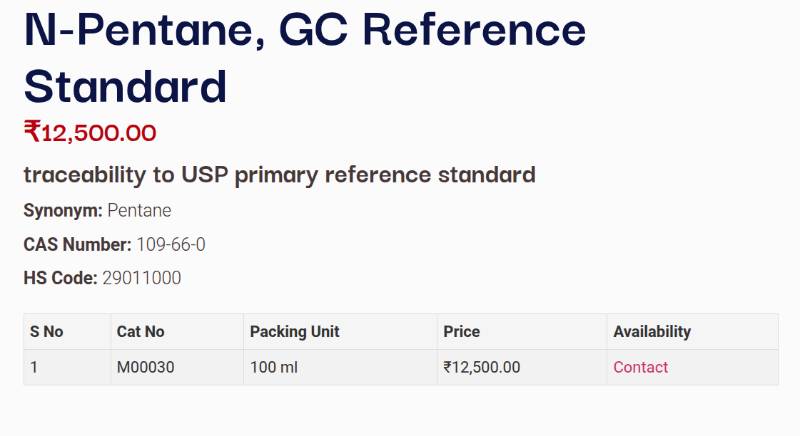Click the Contact availability link
This screenshot has width=800, height=436.
coord(640,367)
